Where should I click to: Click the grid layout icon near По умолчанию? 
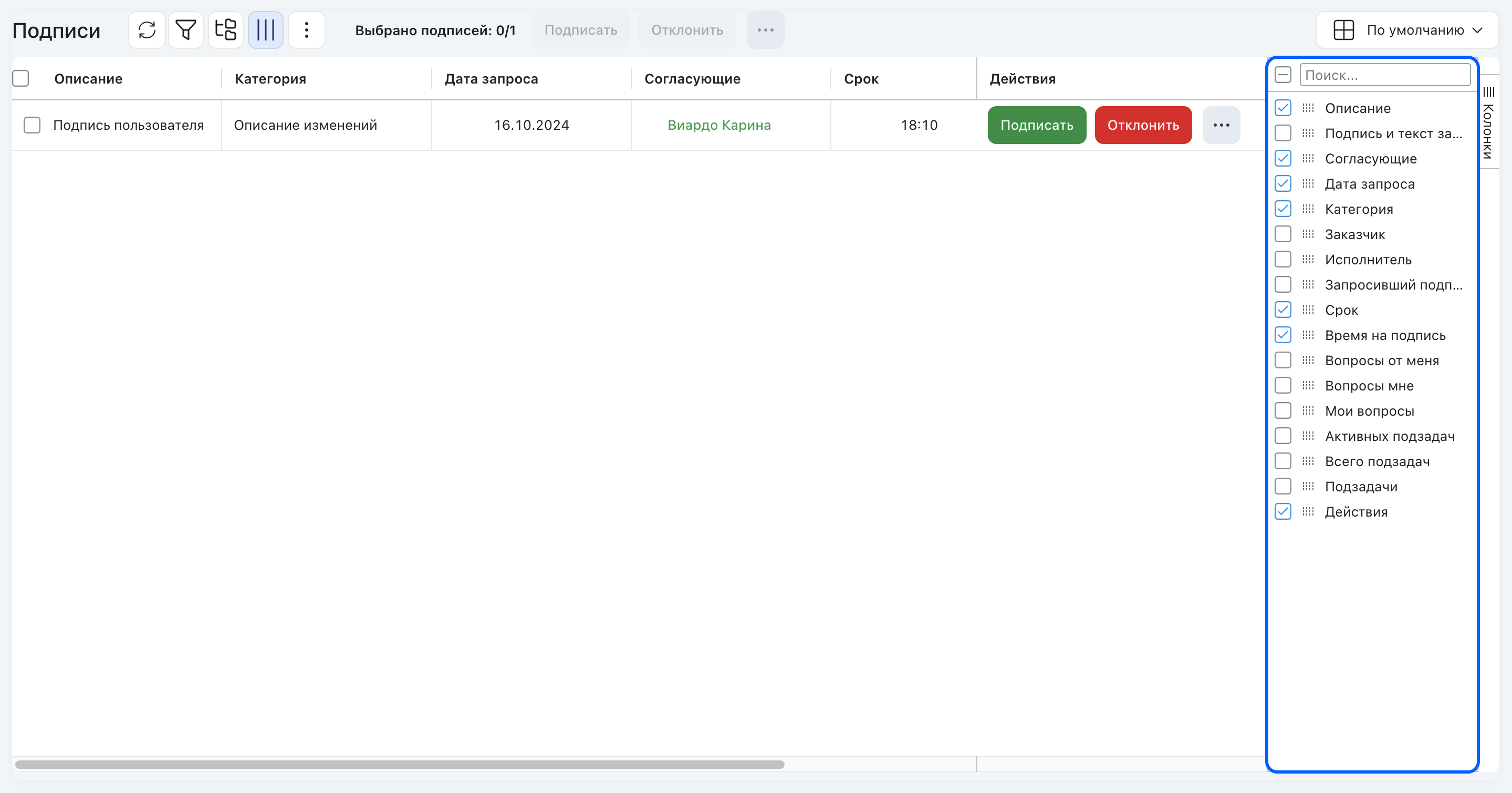pos(1343,30)
